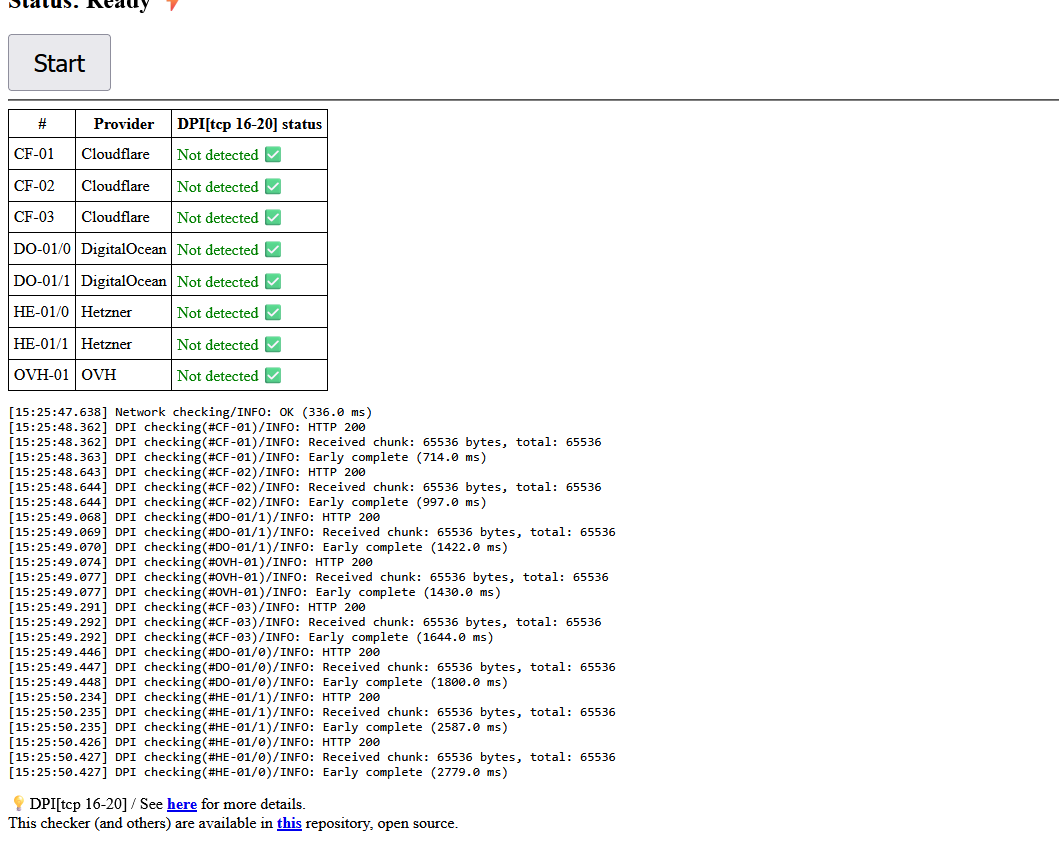Click '#HE-01/0 Received chunk' log line

click(x=312, y=757)
